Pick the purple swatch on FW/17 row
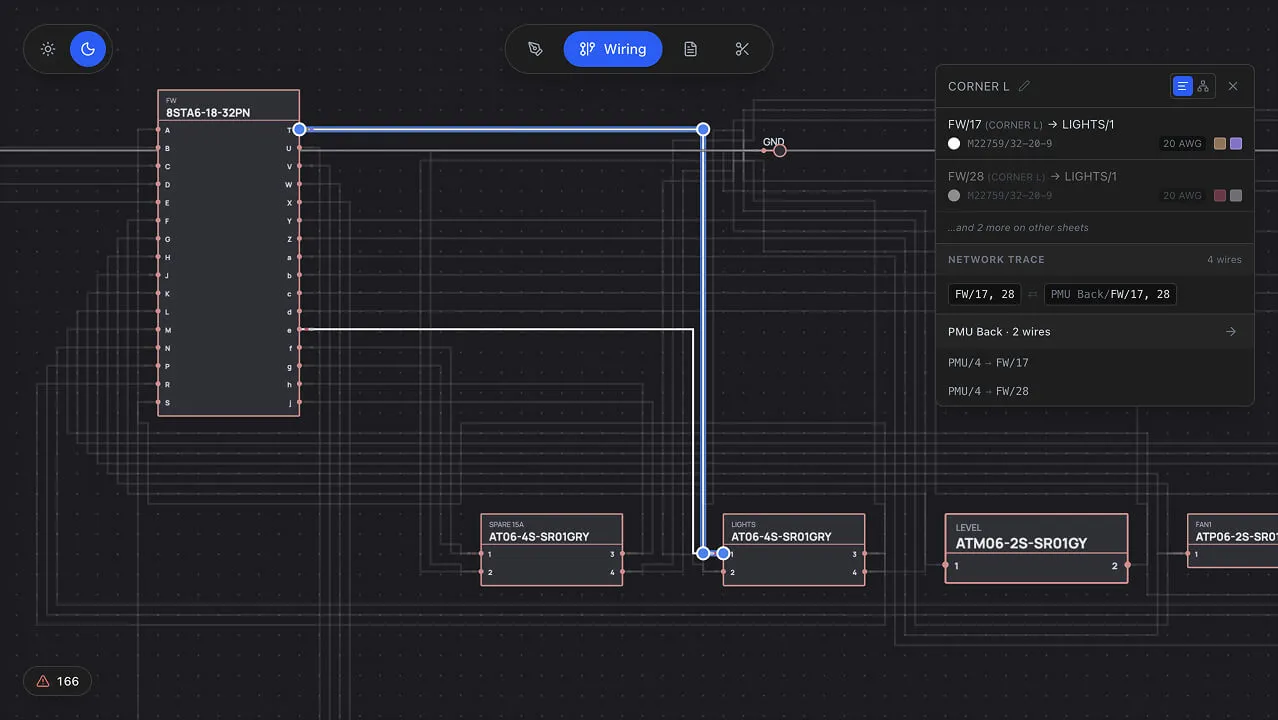This screenshot has height=720, width=1278. (x=1236, y=144)
